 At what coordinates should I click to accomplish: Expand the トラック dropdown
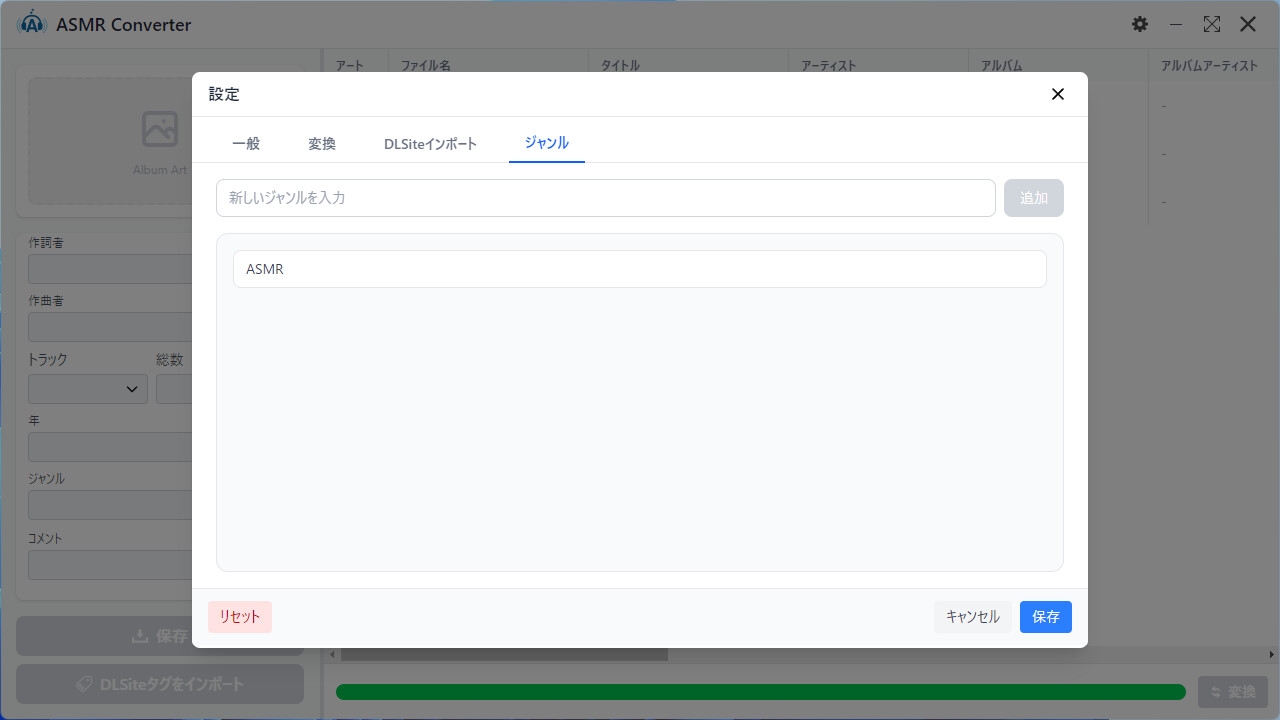(88, 389)
